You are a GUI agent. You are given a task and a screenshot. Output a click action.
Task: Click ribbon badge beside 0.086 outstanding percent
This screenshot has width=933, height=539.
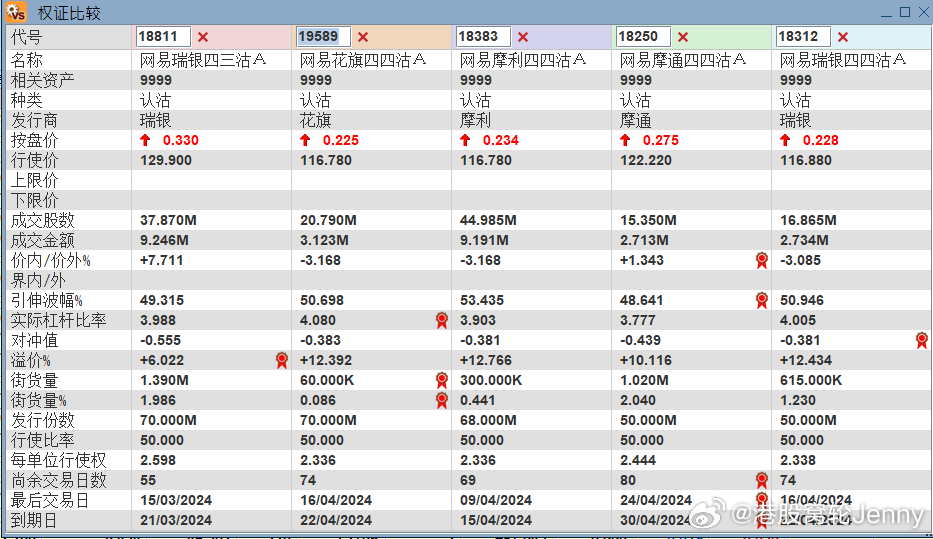point(442,400)
